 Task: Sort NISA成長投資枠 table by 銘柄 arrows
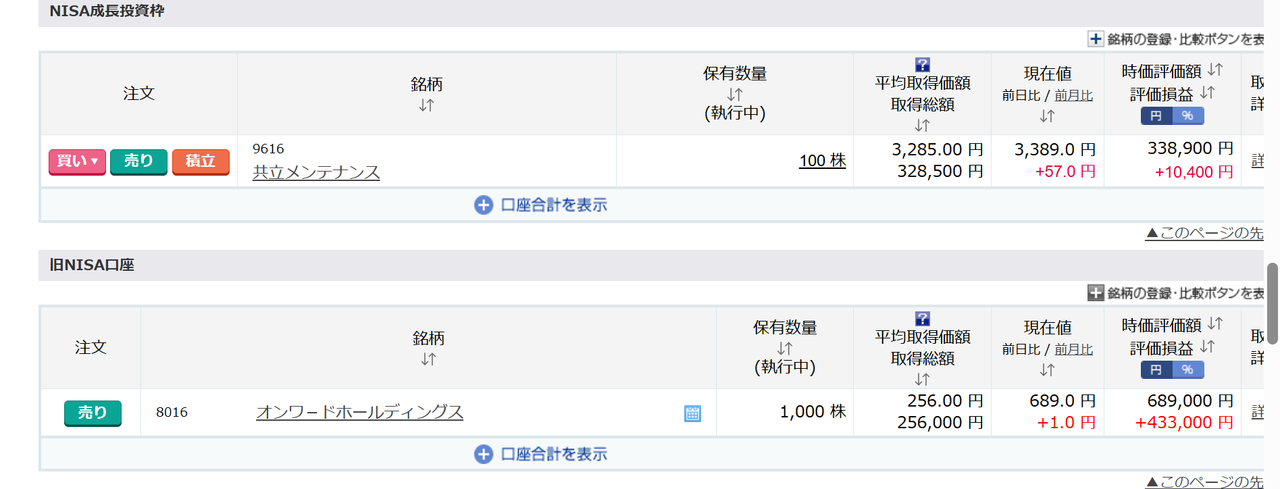point(427,104)
